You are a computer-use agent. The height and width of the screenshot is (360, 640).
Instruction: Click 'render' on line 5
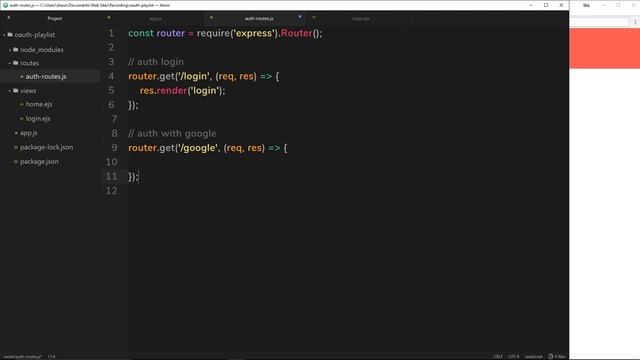[171, 91]
